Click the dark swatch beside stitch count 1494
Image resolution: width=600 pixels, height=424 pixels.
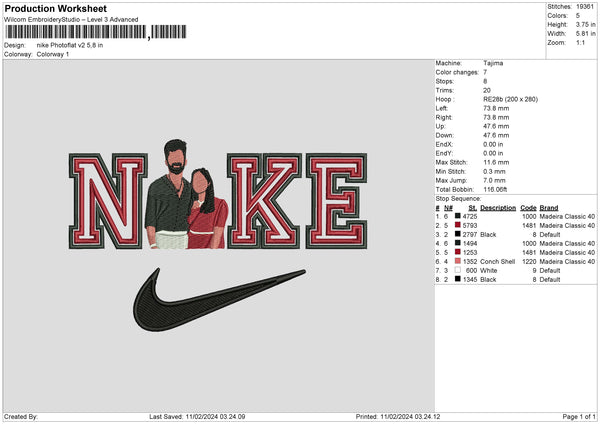(458, 243)
